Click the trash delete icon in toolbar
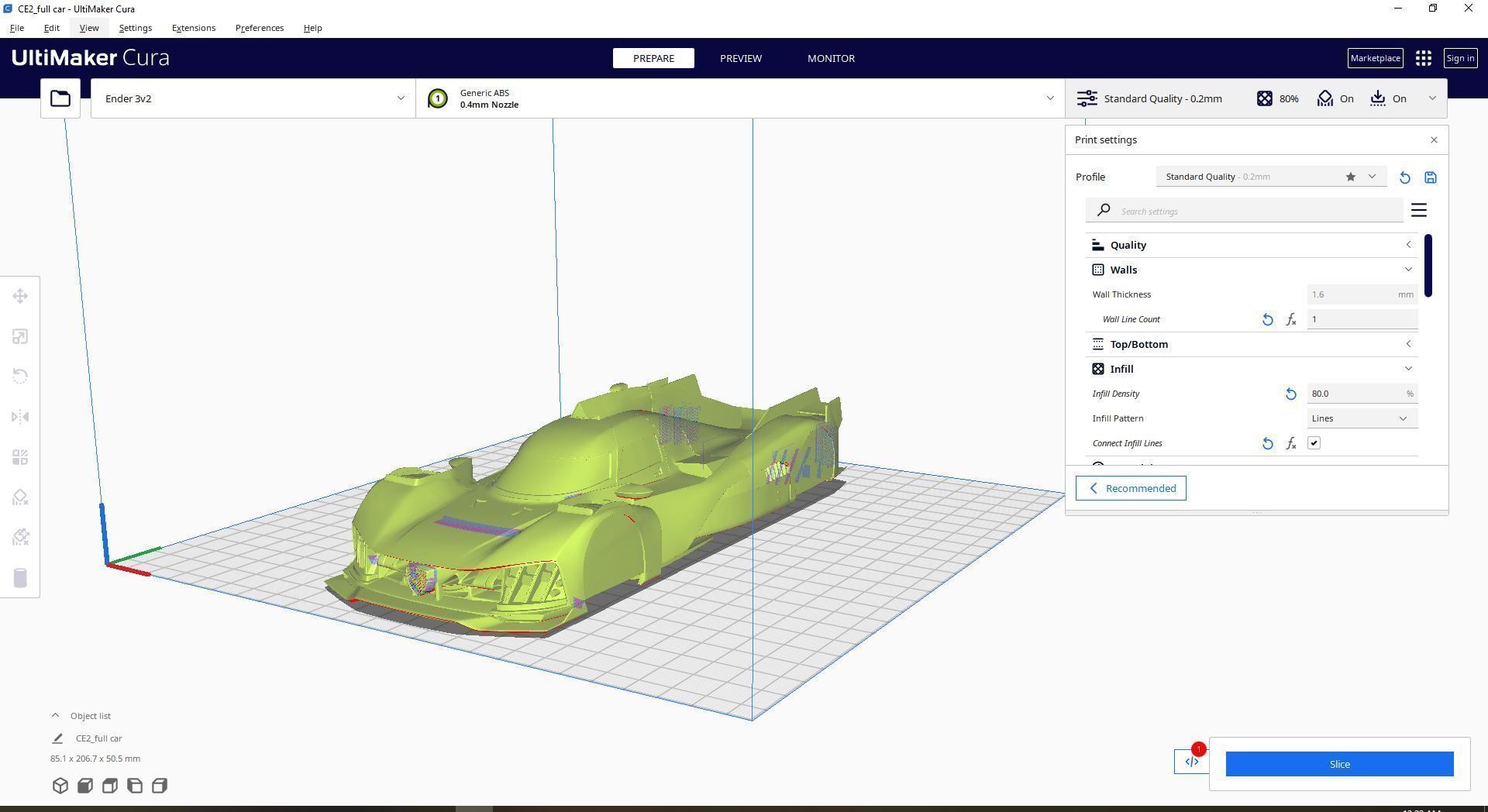 tap(20, 578)
